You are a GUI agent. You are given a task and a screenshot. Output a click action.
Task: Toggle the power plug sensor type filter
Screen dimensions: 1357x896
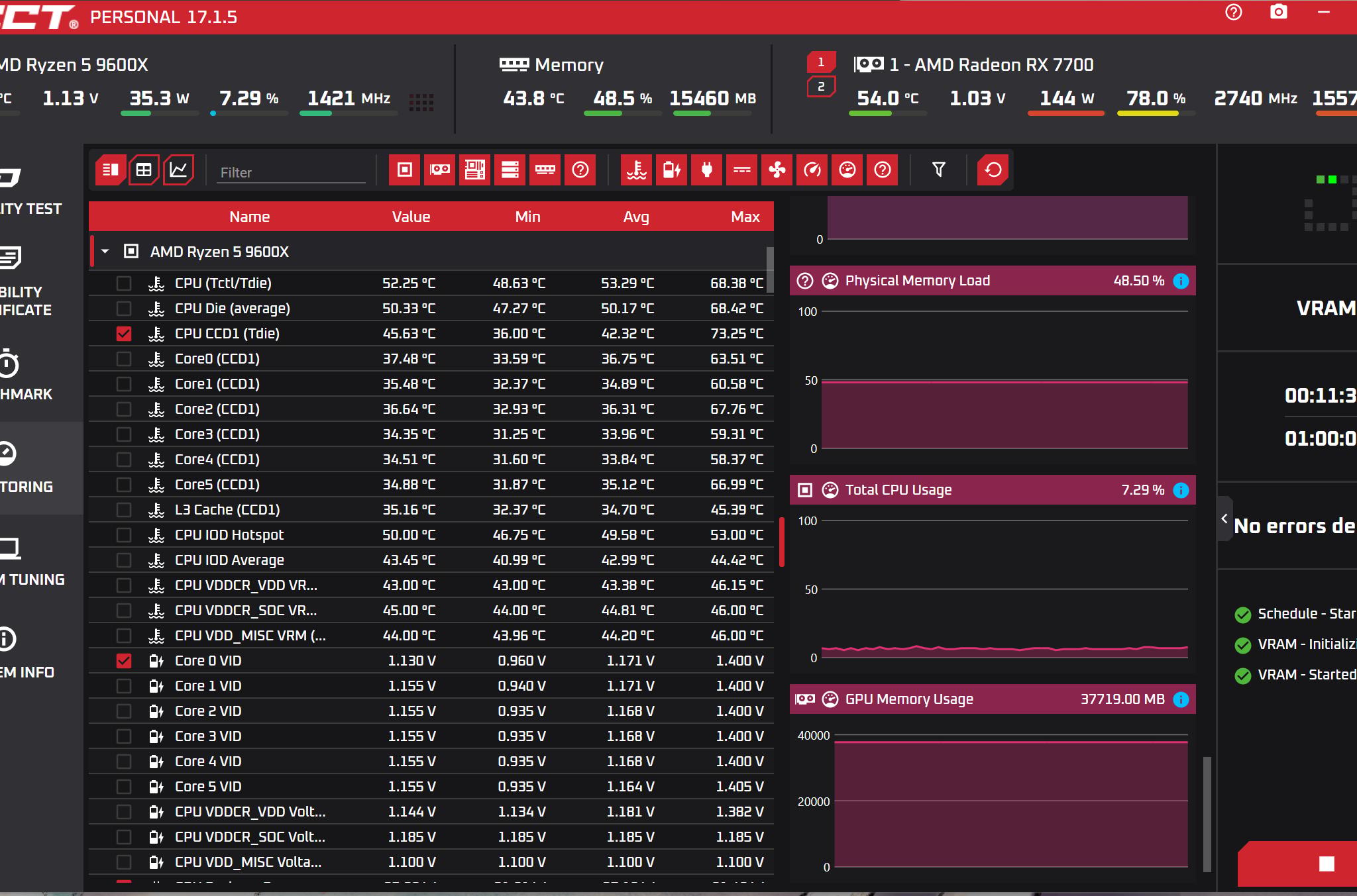pyautogui.click(x=706, y=170)
